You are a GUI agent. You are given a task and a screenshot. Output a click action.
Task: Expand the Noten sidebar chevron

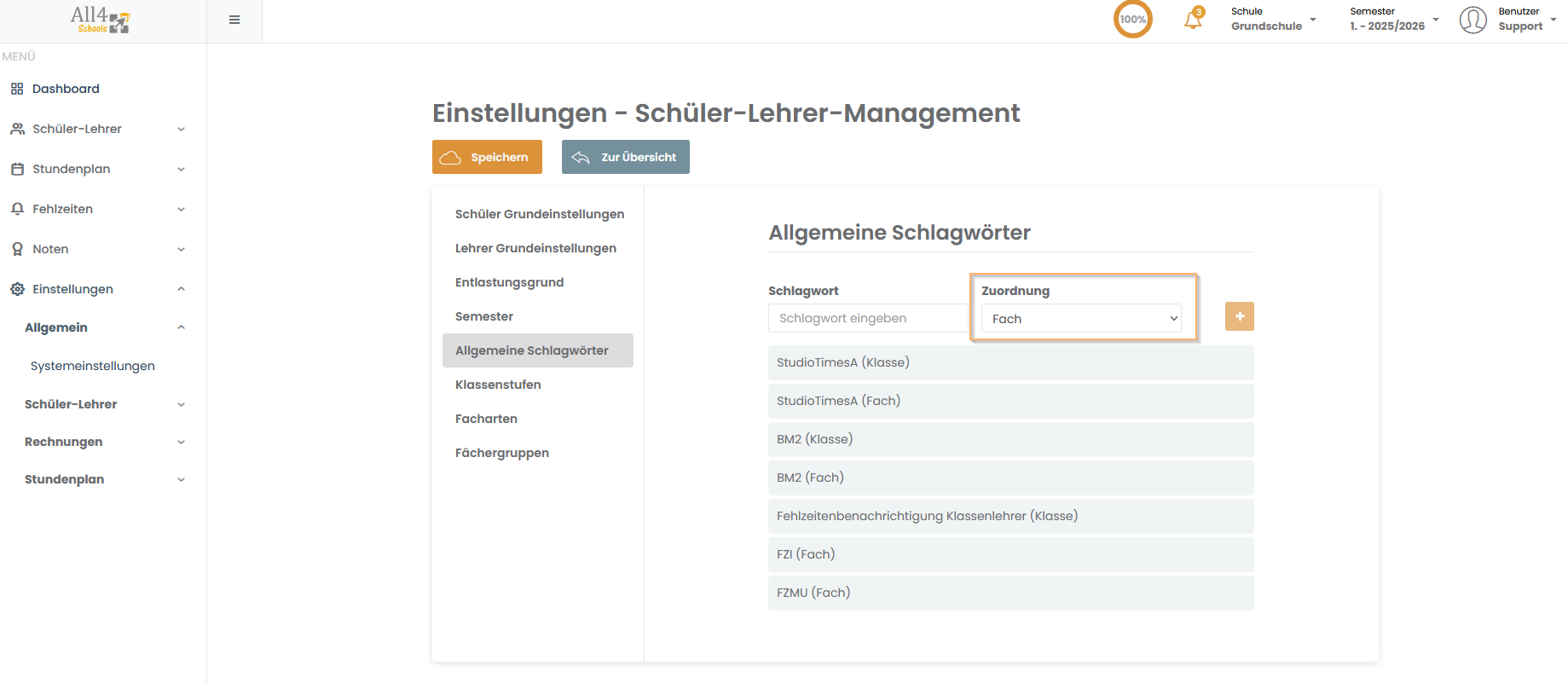181,249
